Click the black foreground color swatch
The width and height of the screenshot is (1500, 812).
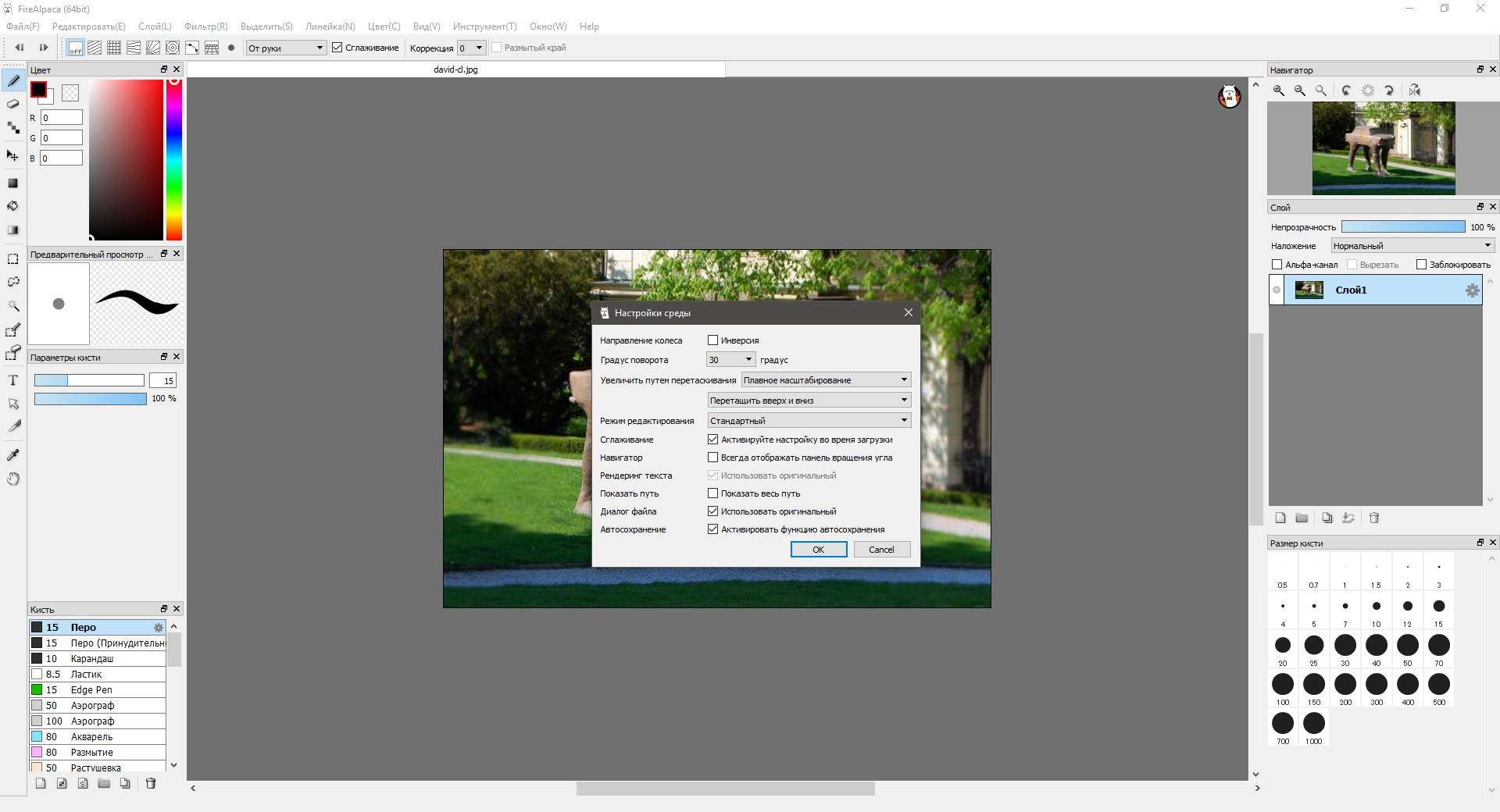coord(37,90)
